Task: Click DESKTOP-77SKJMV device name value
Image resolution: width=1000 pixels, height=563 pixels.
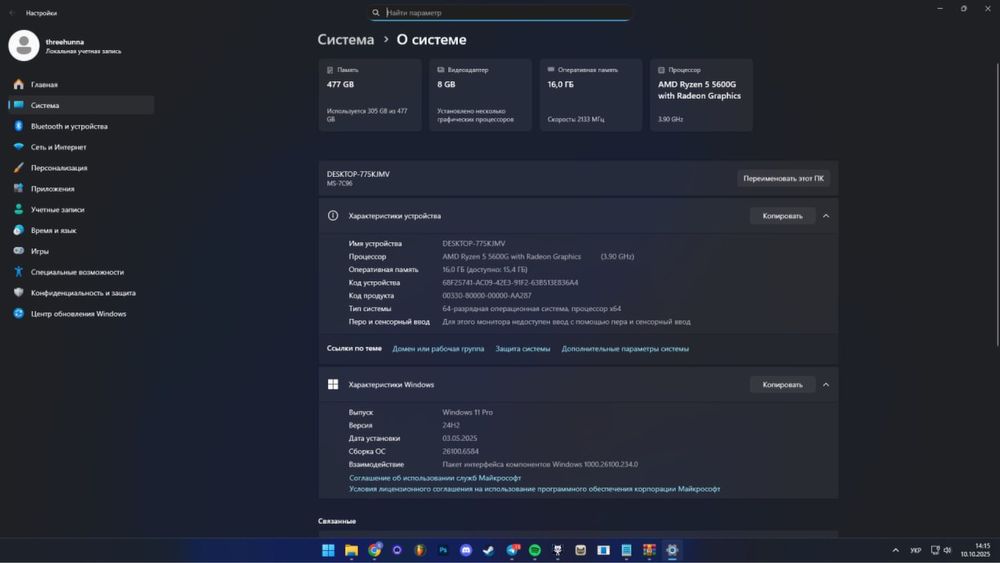Action: [474, 244]
